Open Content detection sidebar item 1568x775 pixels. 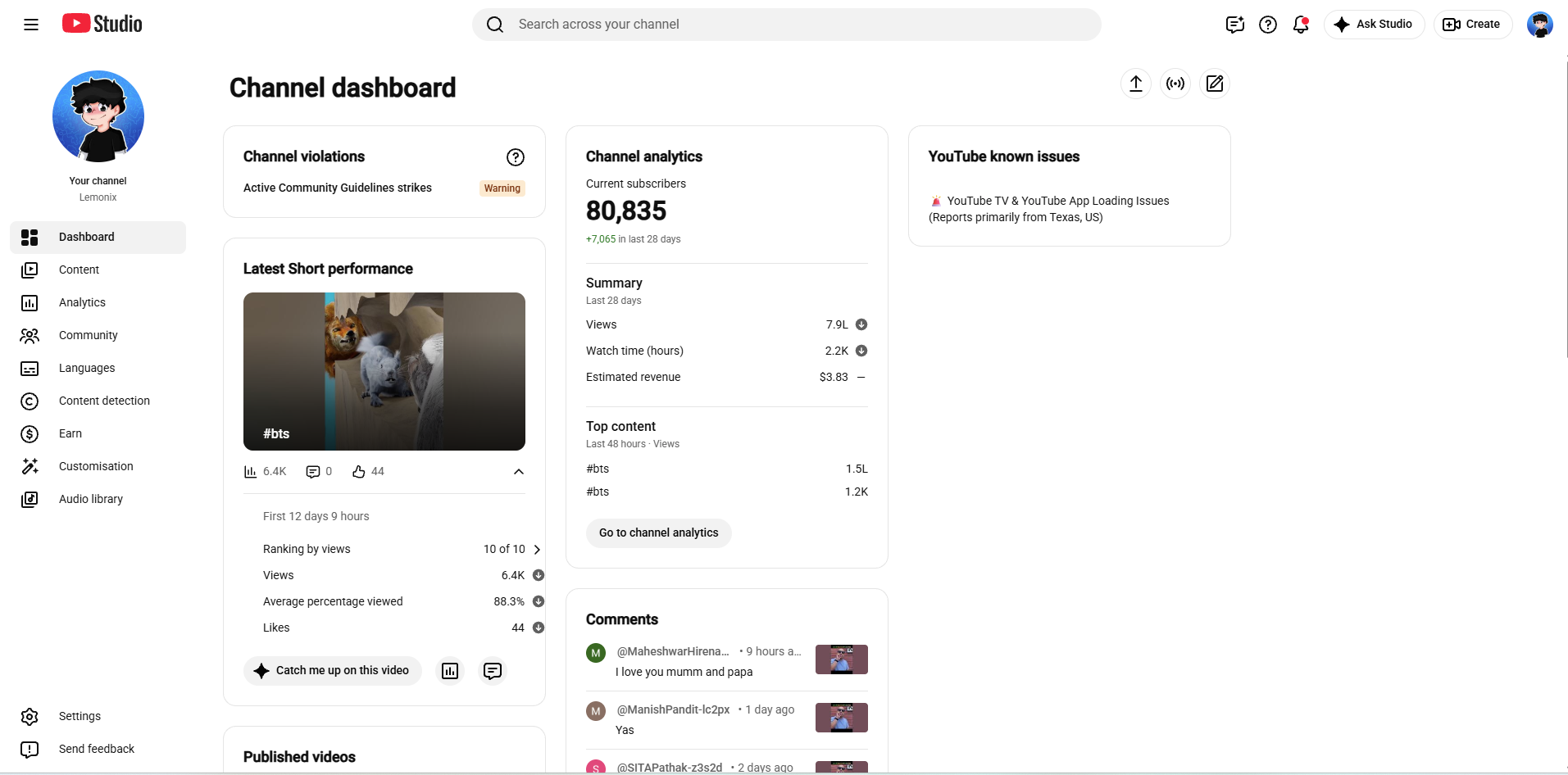pyautogui.click(x=98, y=401)
